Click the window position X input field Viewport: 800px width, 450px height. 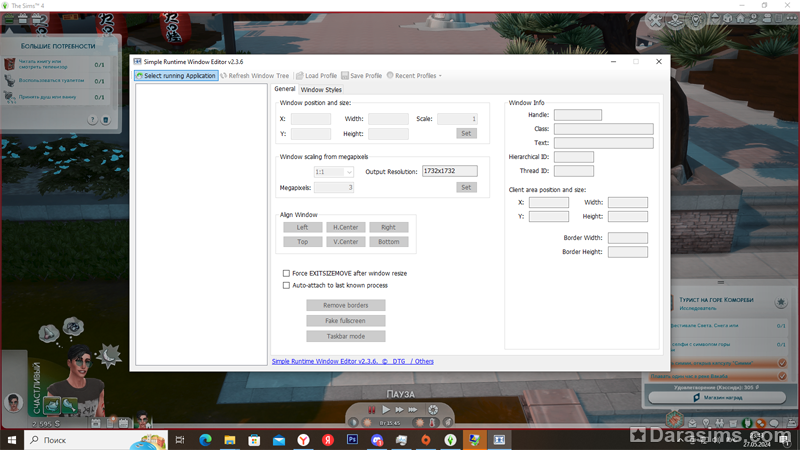[311, 119]
